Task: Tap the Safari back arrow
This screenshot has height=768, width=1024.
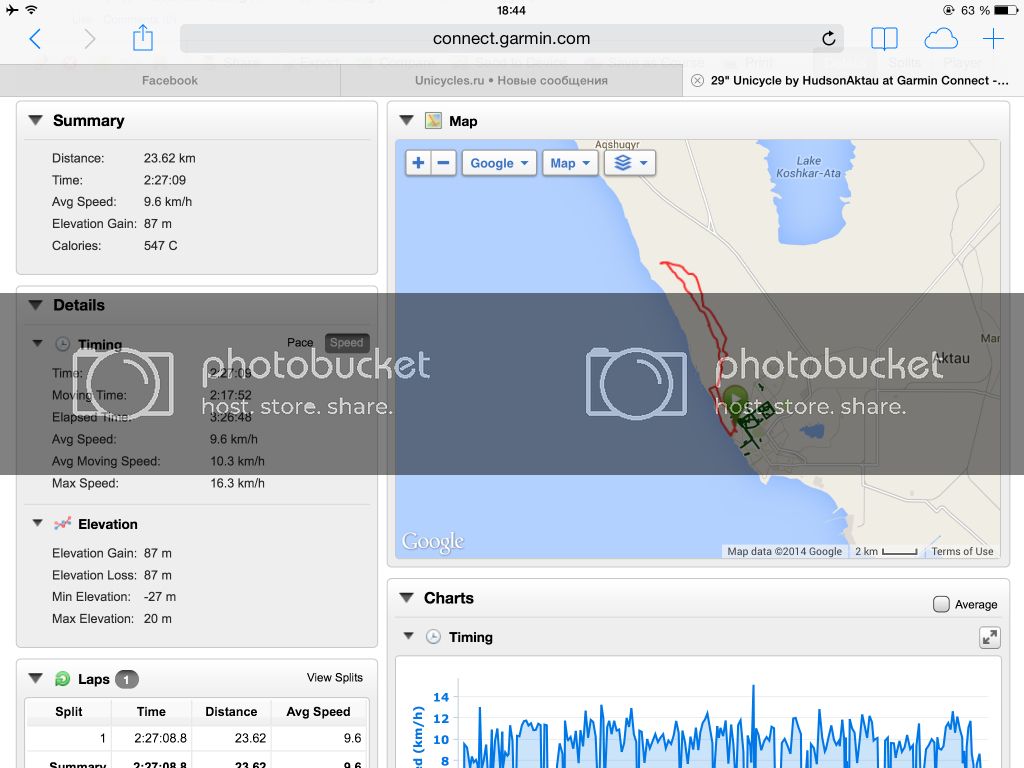Action: 35,39
